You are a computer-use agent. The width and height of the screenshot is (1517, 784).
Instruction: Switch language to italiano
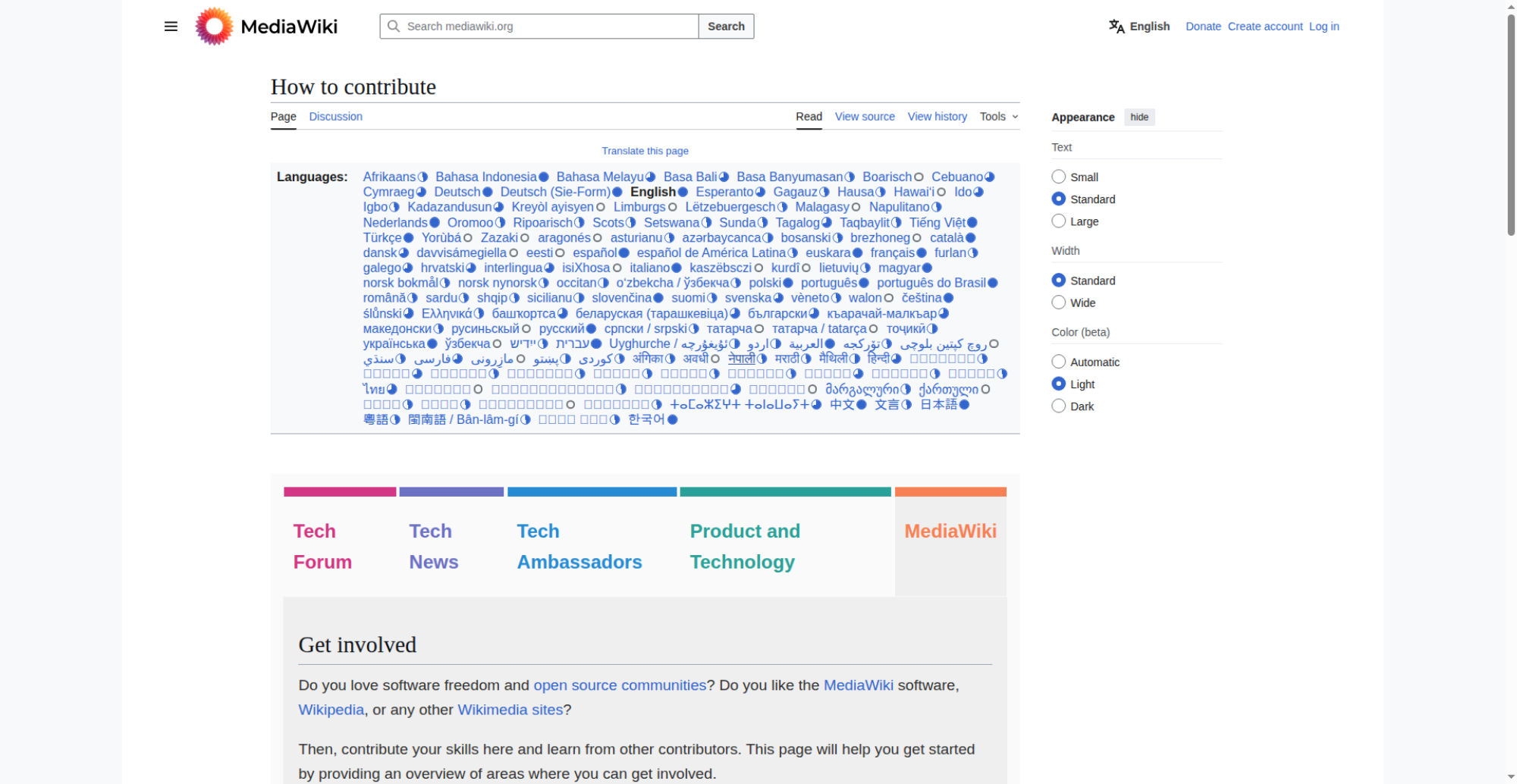pos(650,268)
